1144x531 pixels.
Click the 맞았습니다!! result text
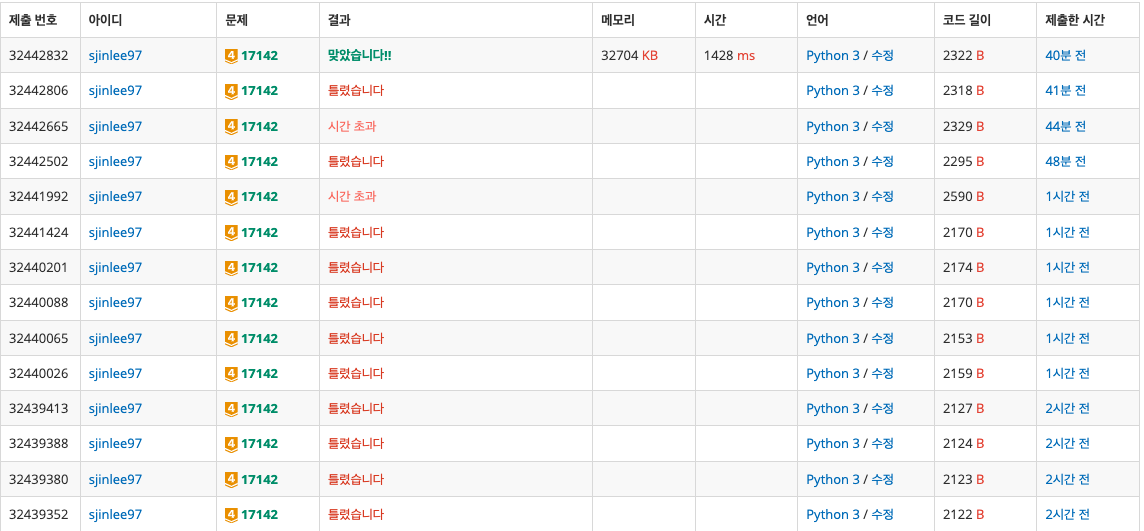click(360, 55)
